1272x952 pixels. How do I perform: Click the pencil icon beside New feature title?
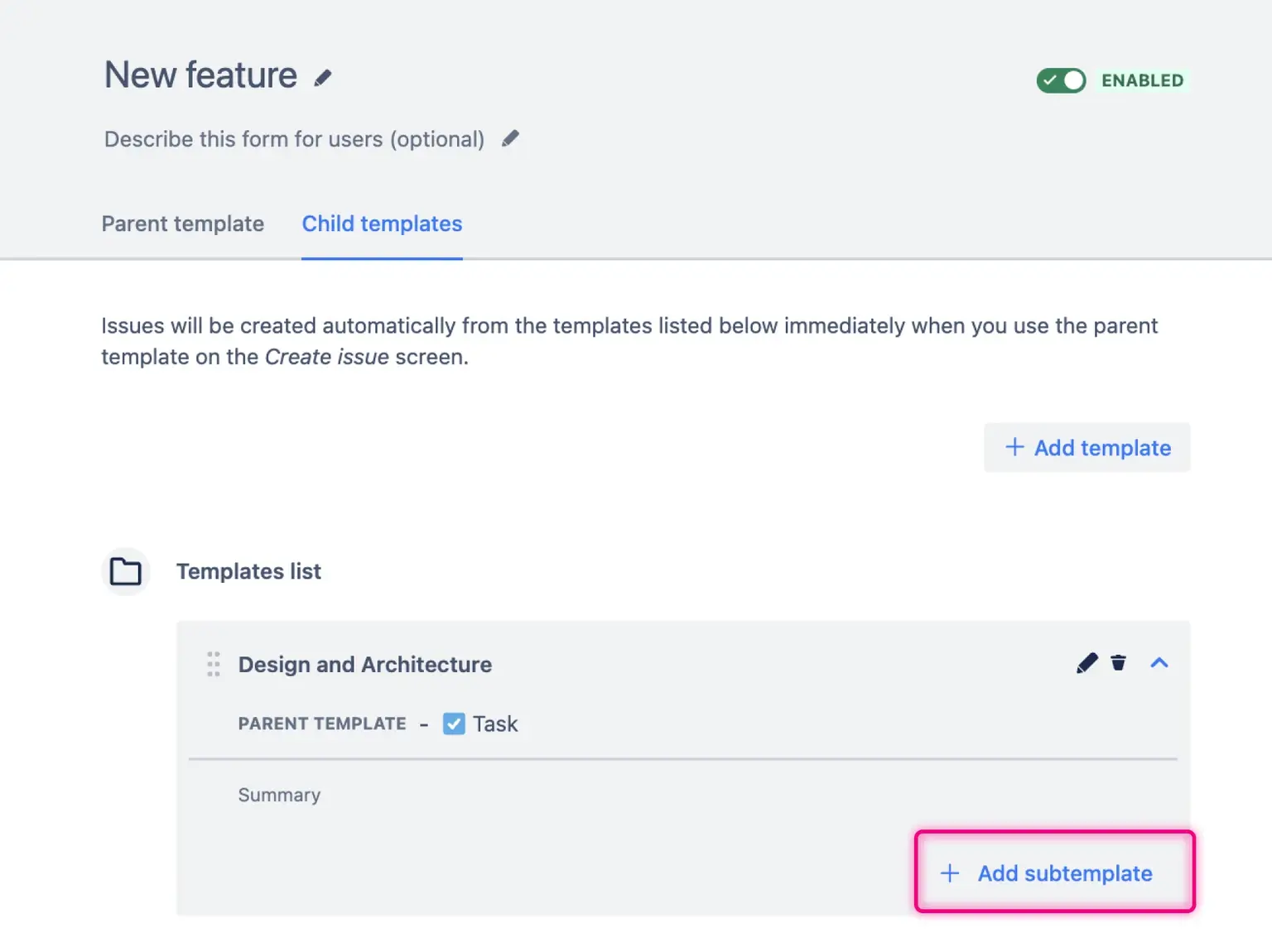(x=323, y=78)
